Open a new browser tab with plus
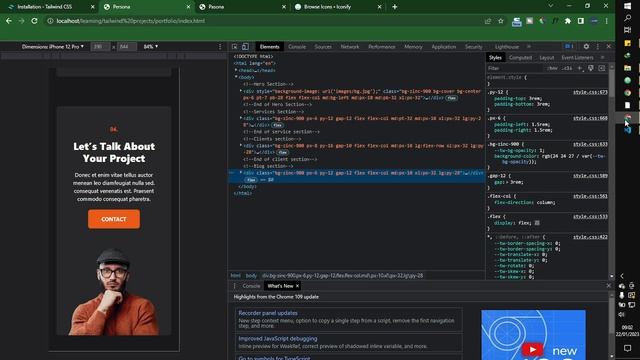 coord(394,7)
